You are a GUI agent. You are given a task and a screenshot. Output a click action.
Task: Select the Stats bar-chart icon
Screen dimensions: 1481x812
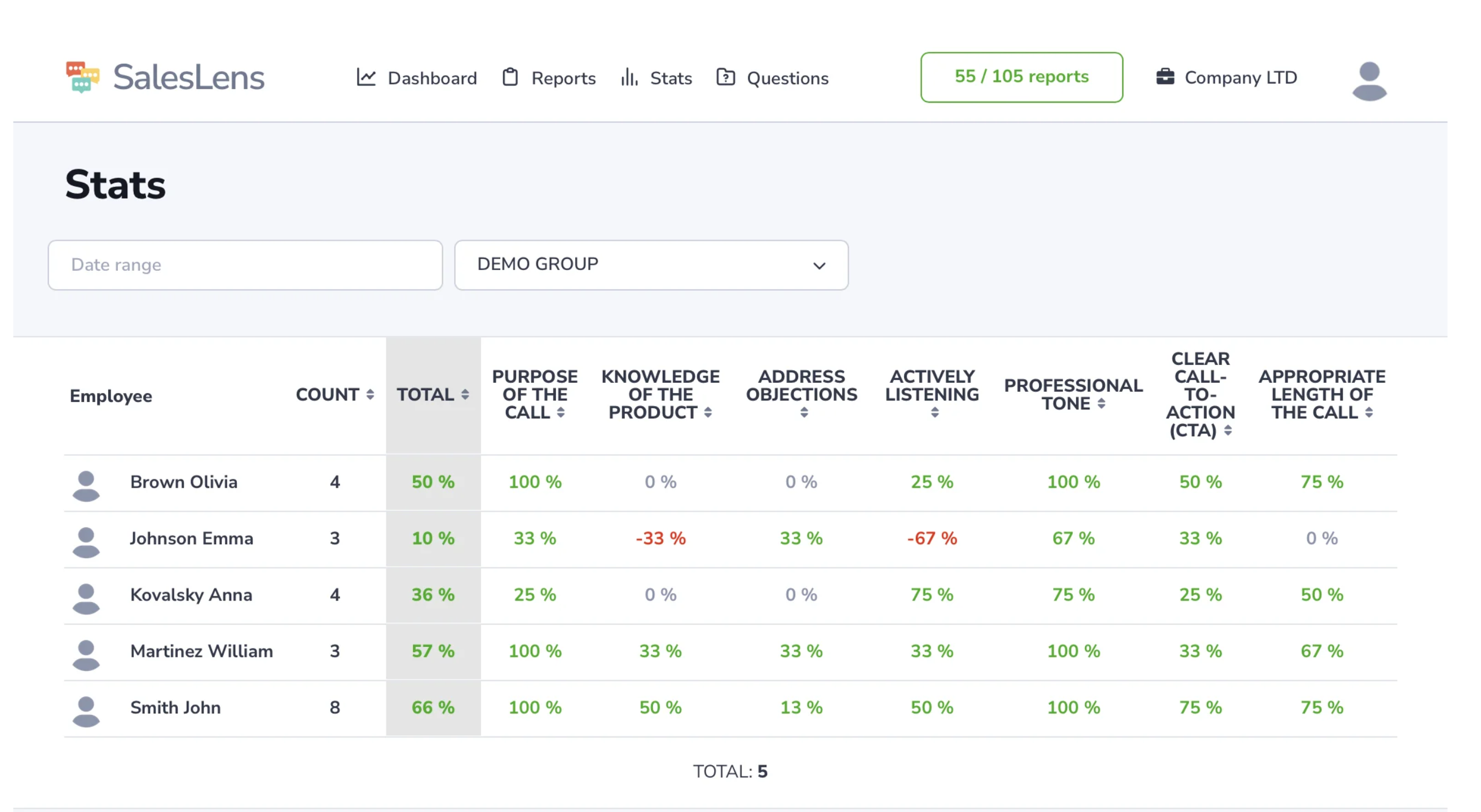[x=629, y=78]
